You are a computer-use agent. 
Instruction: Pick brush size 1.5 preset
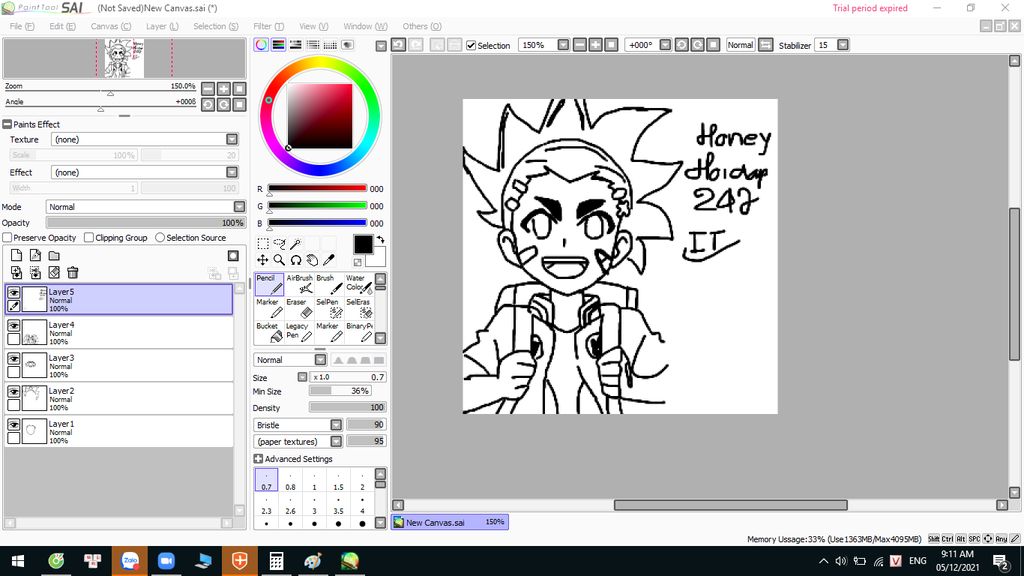pyautogui.click(x=338, y=481)
